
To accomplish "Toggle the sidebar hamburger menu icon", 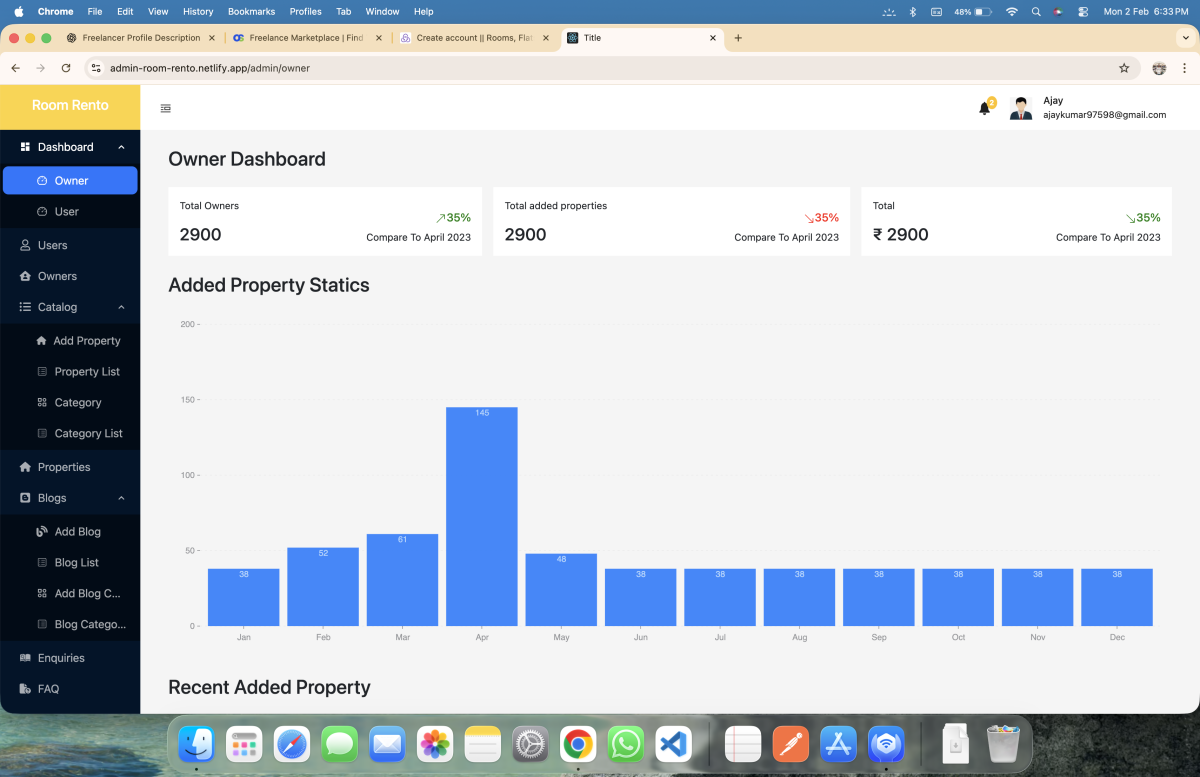I will 166,108.
